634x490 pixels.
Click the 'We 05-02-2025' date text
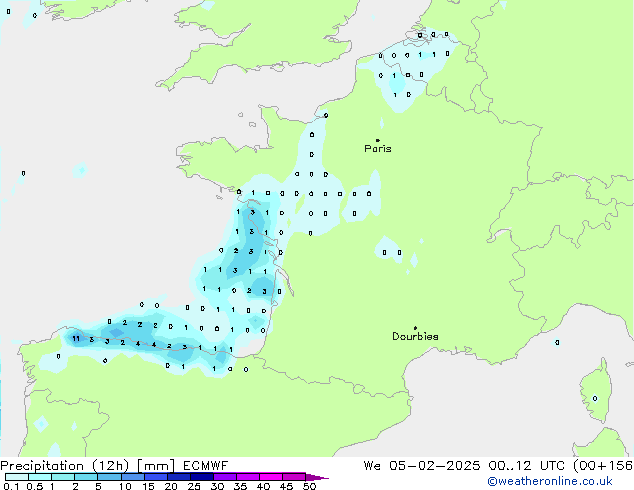[422, 466]
